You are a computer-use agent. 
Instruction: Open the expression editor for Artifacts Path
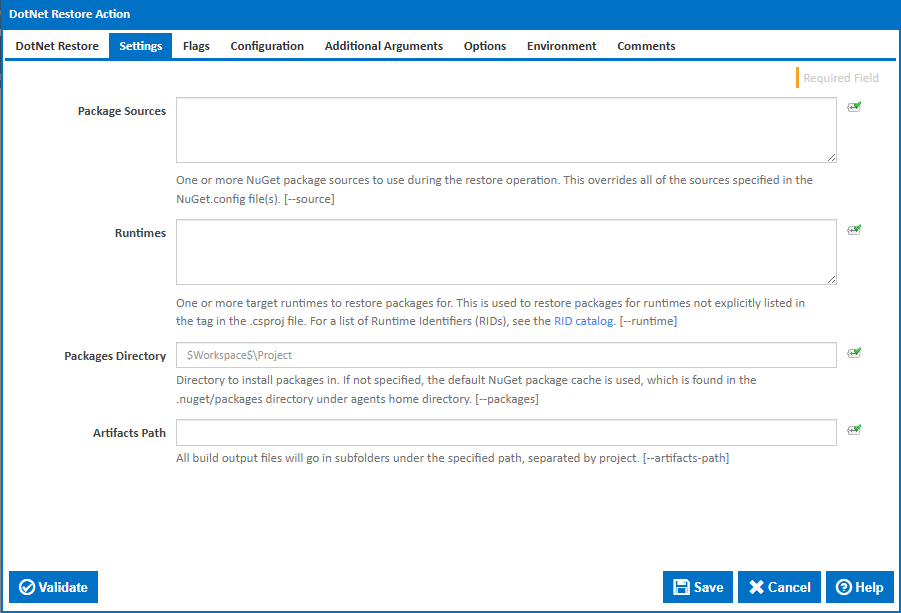click(x=854, y=428)
